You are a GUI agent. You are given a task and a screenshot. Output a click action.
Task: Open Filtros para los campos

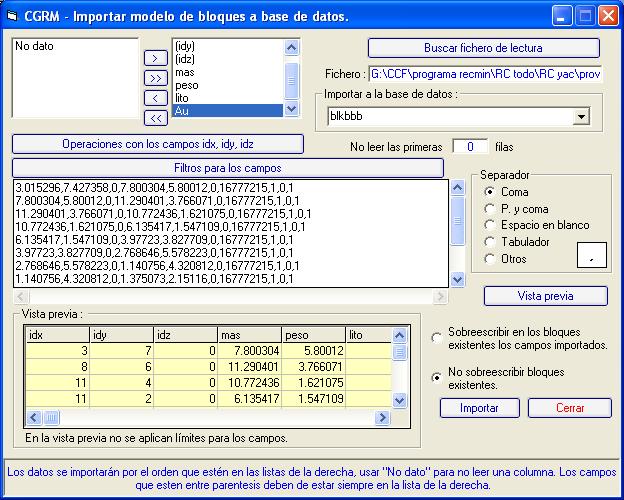tap(228, 168)
